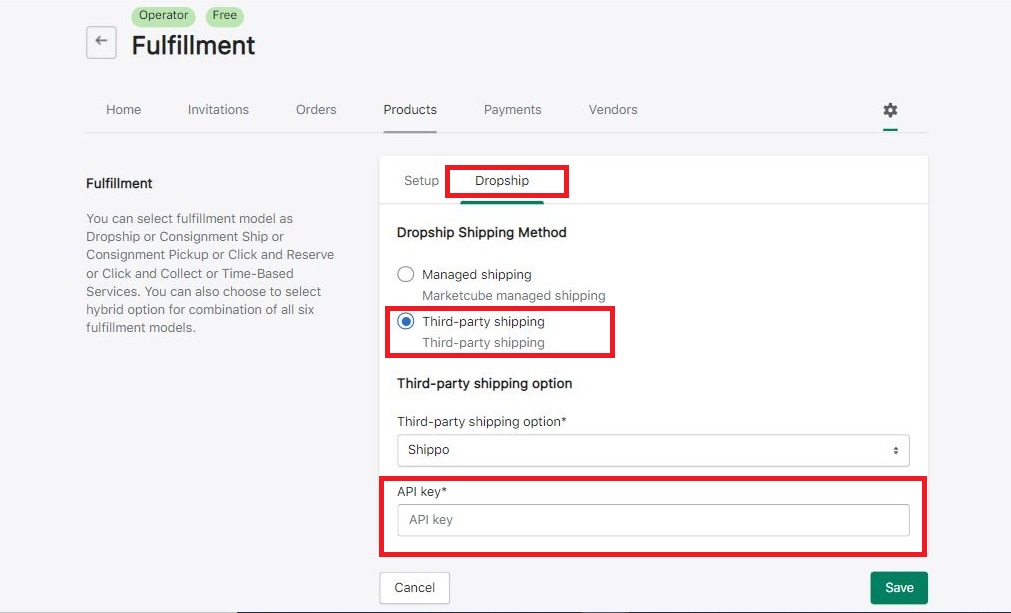Click the Free plan badge

224,15
